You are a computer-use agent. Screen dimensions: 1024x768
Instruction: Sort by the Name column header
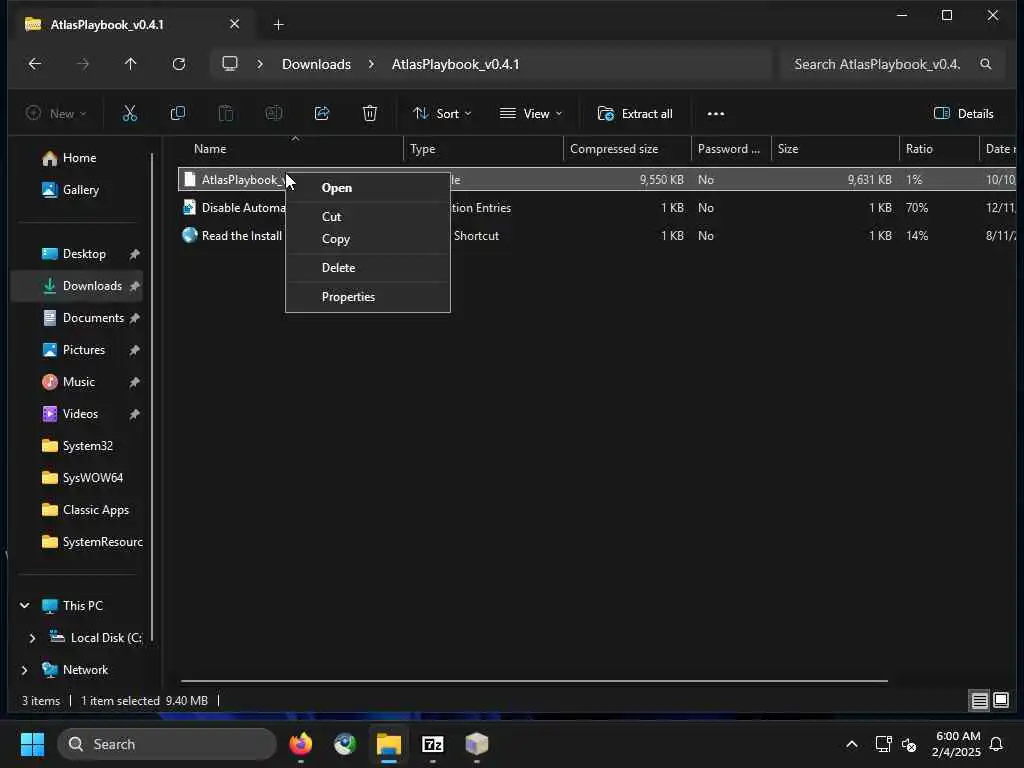[291, 149]
